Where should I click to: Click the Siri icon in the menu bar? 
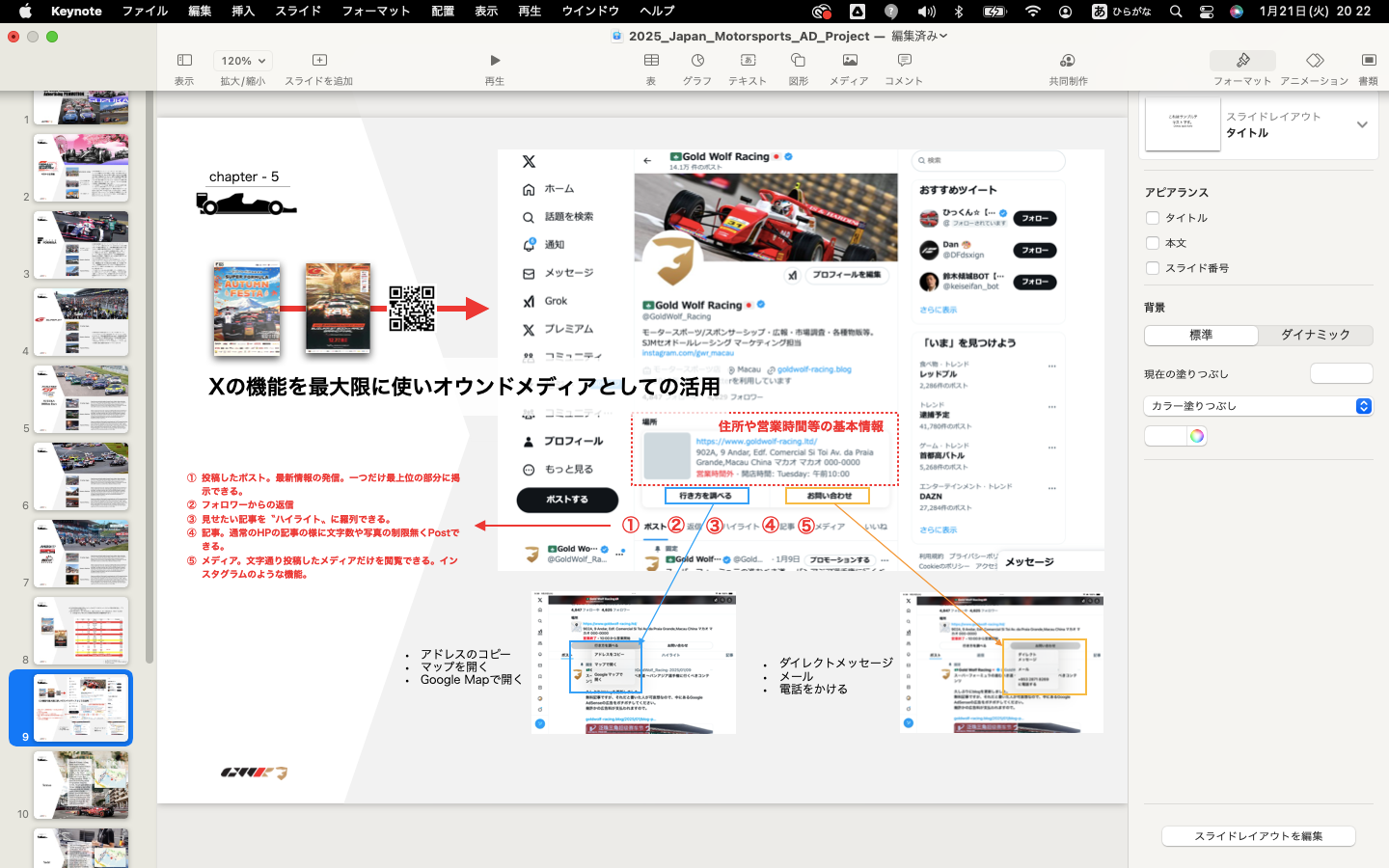tap(1237, 12)
